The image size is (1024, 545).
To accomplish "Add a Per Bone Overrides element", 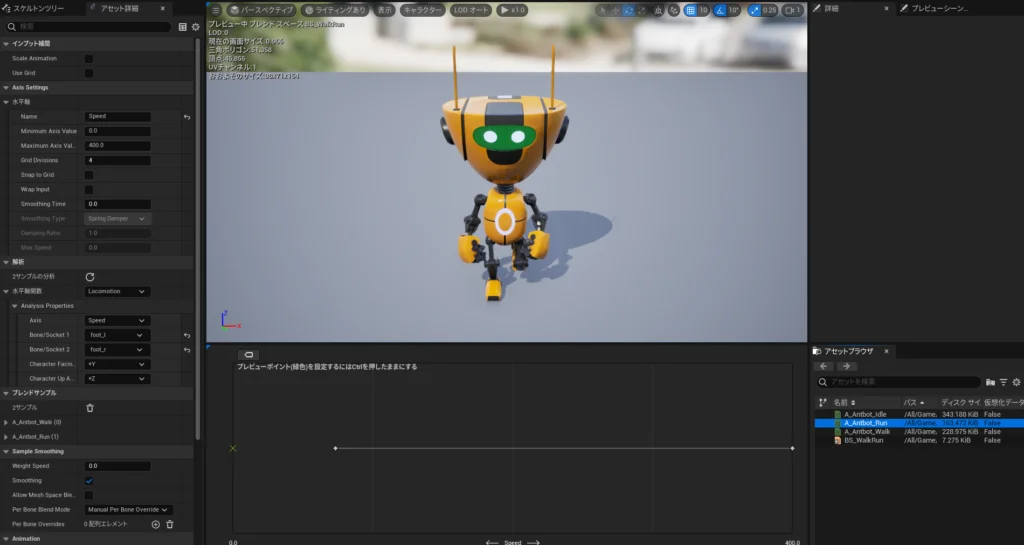I will (x=155, y=524).
